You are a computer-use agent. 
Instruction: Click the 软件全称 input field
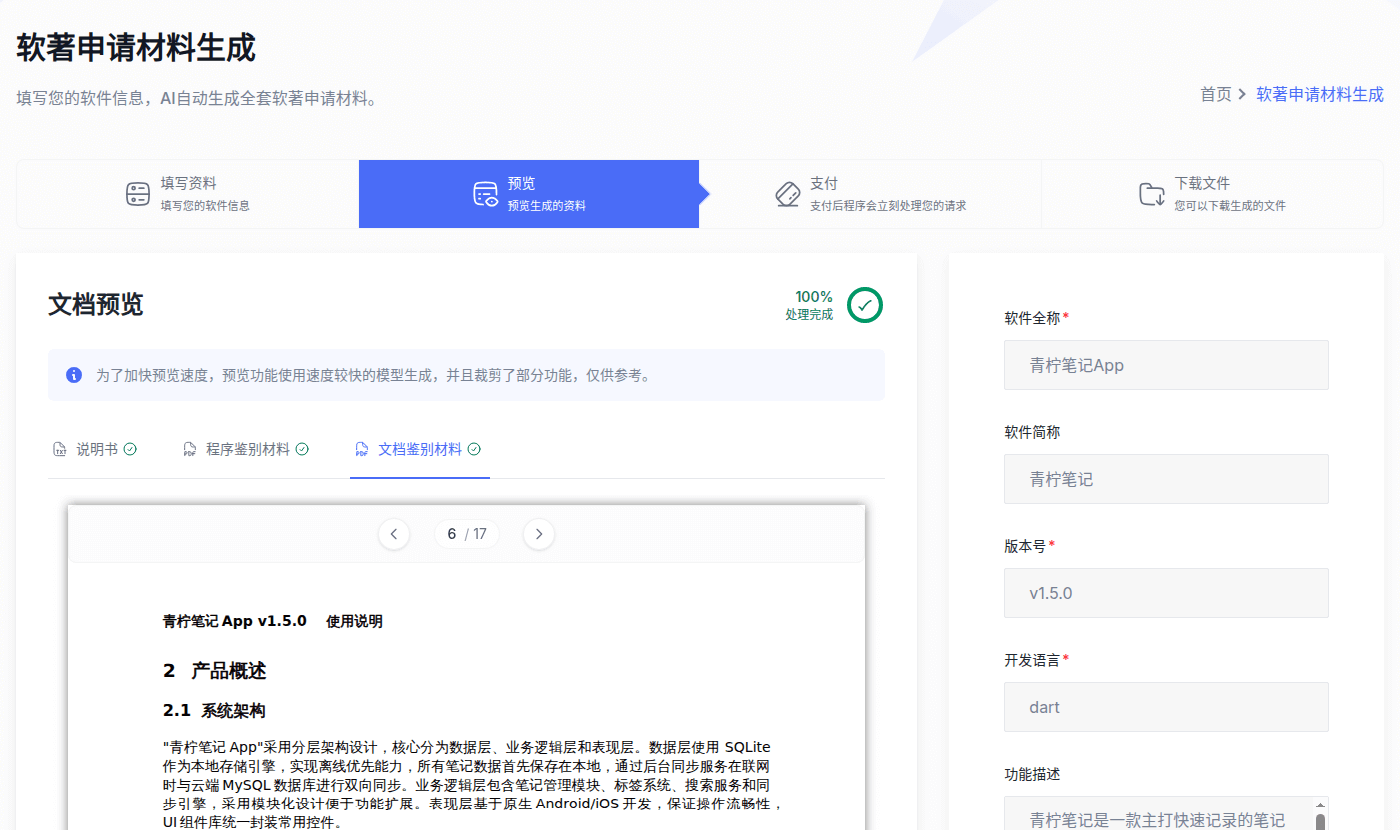click(1166, 365)
